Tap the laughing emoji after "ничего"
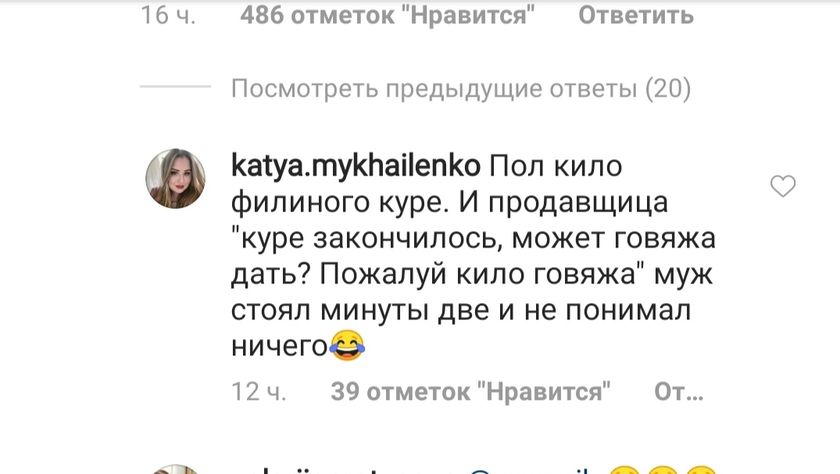 tap(347, 345)
